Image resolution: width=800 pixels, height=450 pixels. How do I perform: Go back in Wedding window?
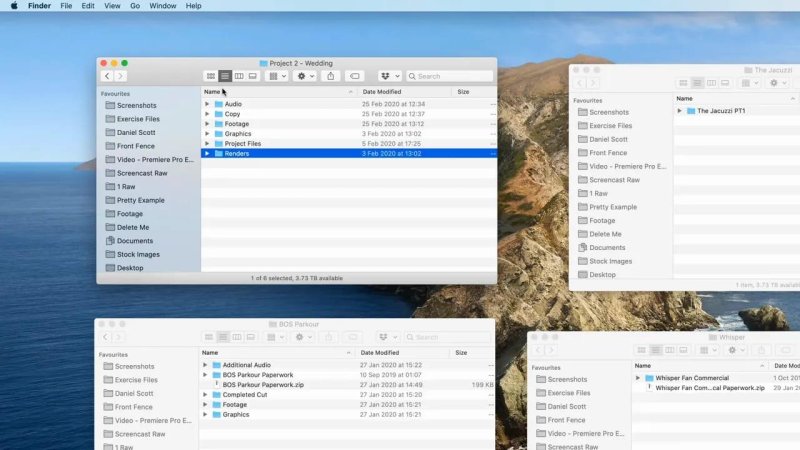pyautogui.click(x=107, y=76)
